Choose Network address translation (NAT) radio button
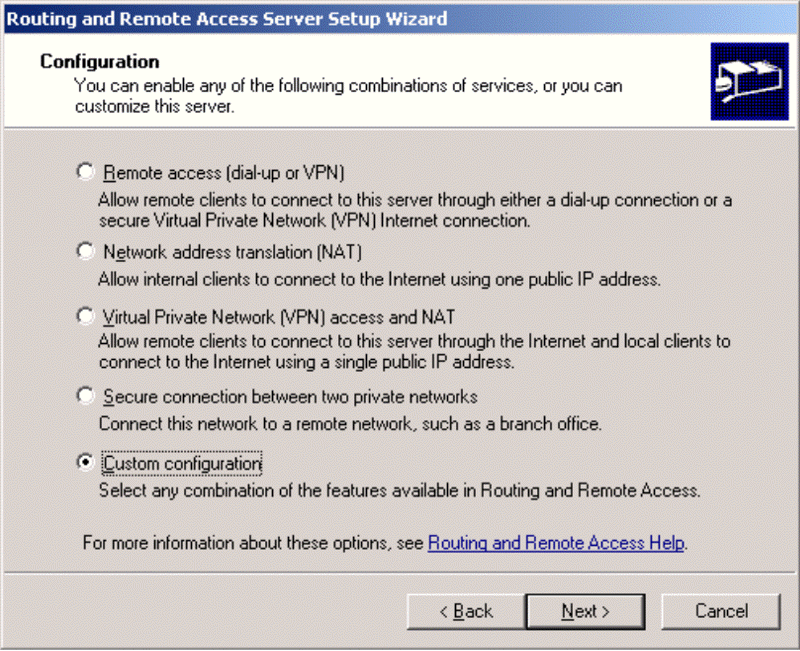800x651 pixels. coord(86,251)
